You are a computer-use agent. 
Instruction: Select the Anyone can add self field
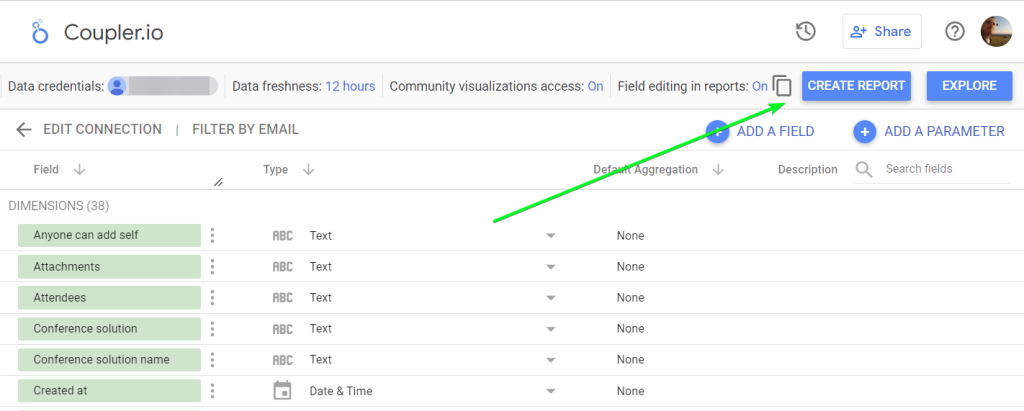click(x=109, y=235)
